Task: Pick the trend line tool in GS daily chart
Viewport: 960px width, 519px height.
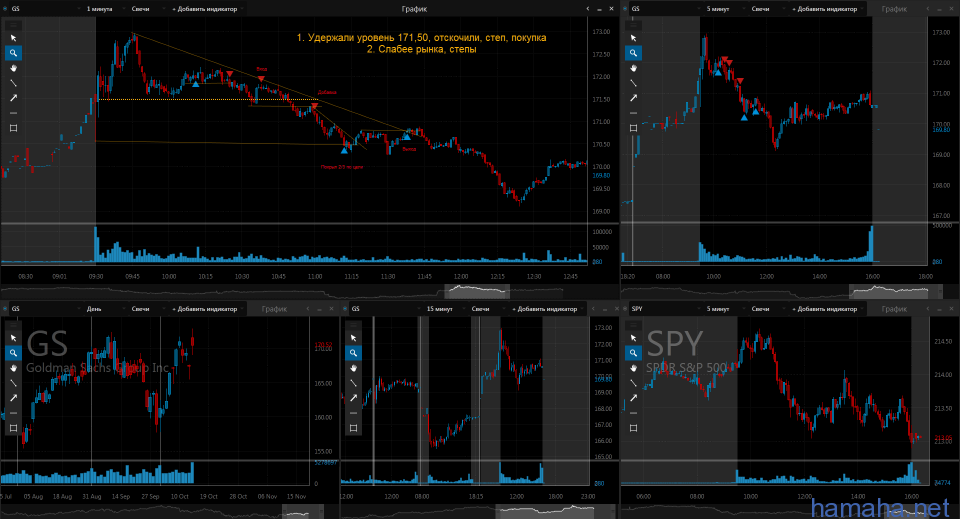Action: tap(13, 383)
